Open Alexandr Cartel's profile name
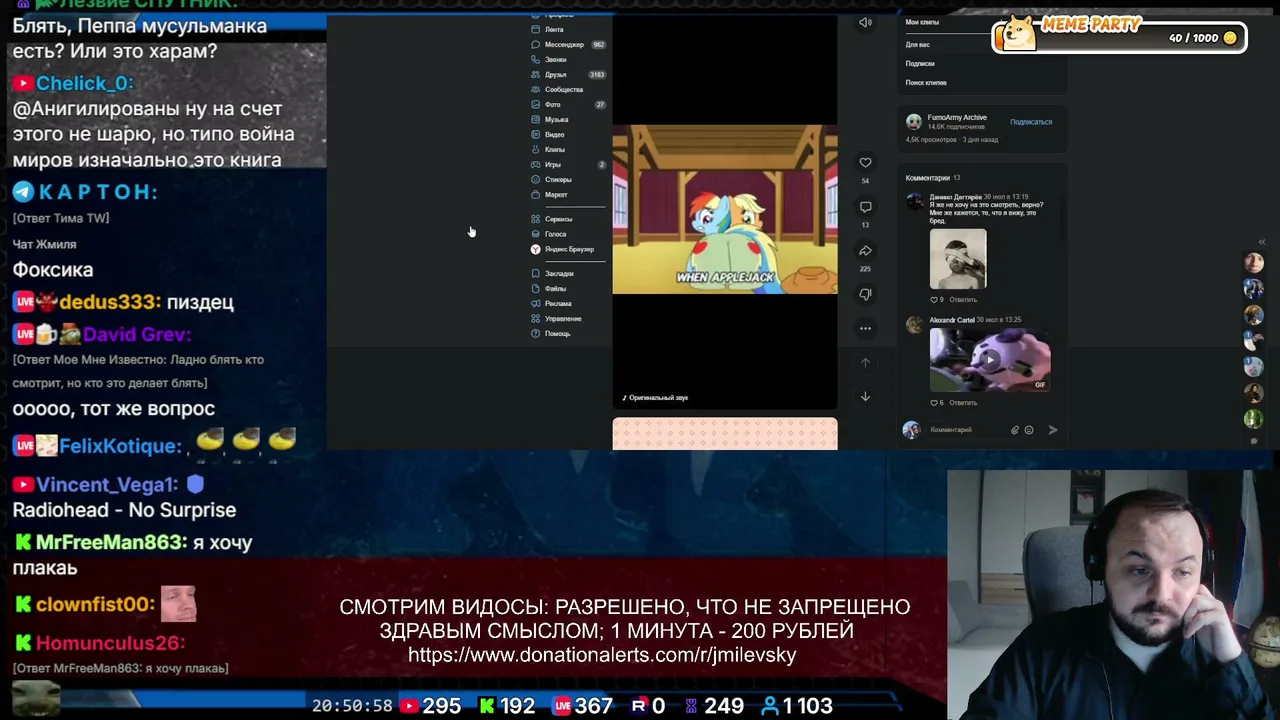1280x720 pixels. pyautogui.click(x=952, y=320)
